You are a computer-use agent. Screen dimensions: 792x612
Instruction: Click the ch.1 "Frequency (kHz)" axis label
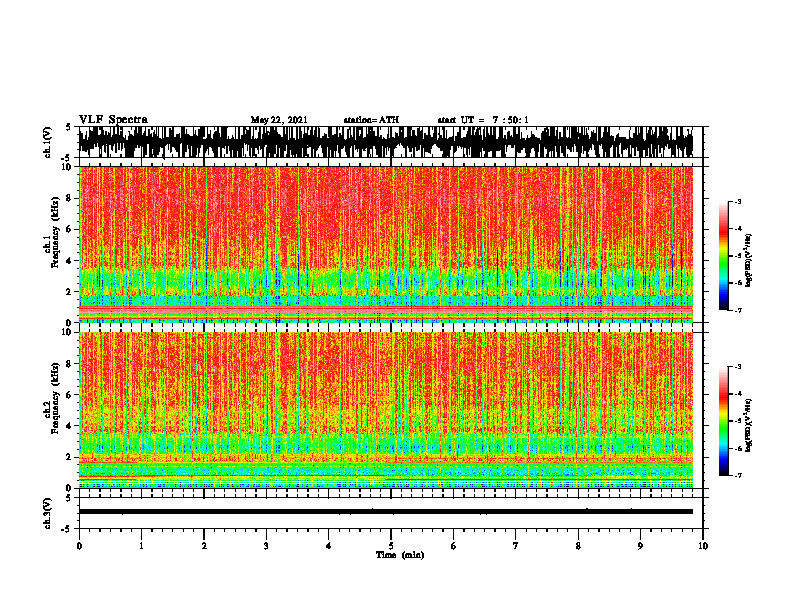point(55,232)
